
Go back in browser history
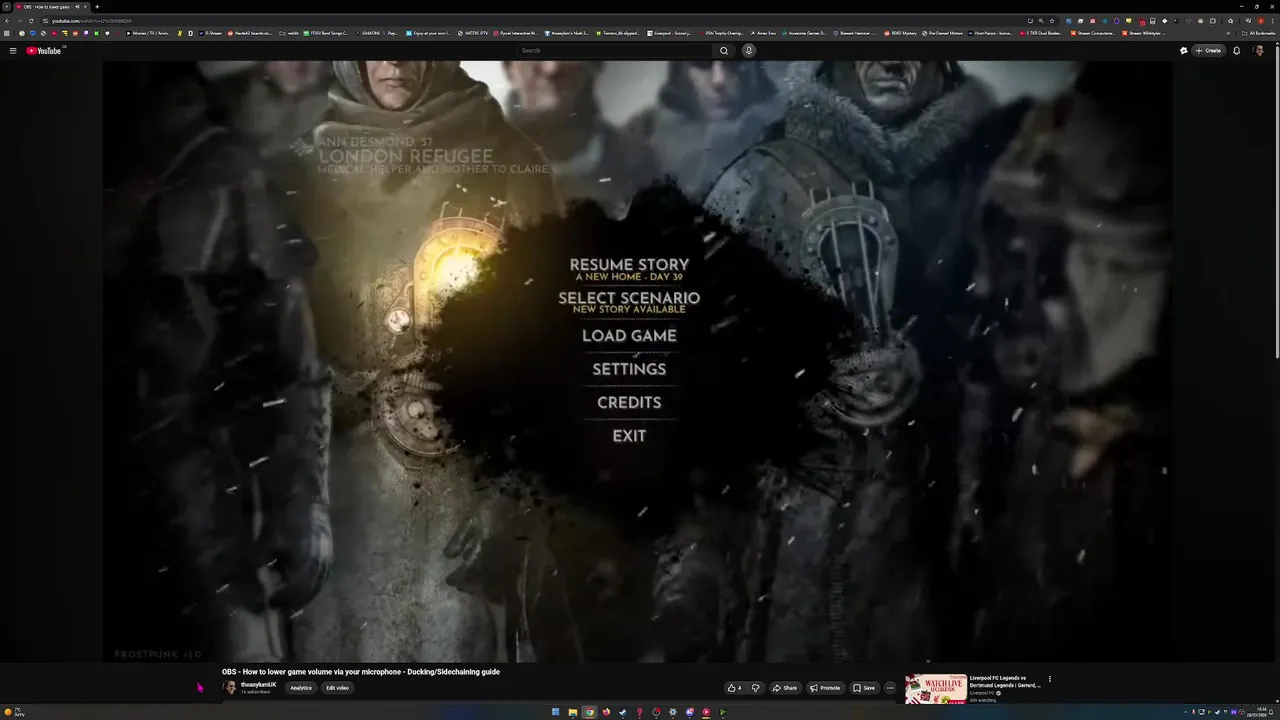(x=7, y=21)
